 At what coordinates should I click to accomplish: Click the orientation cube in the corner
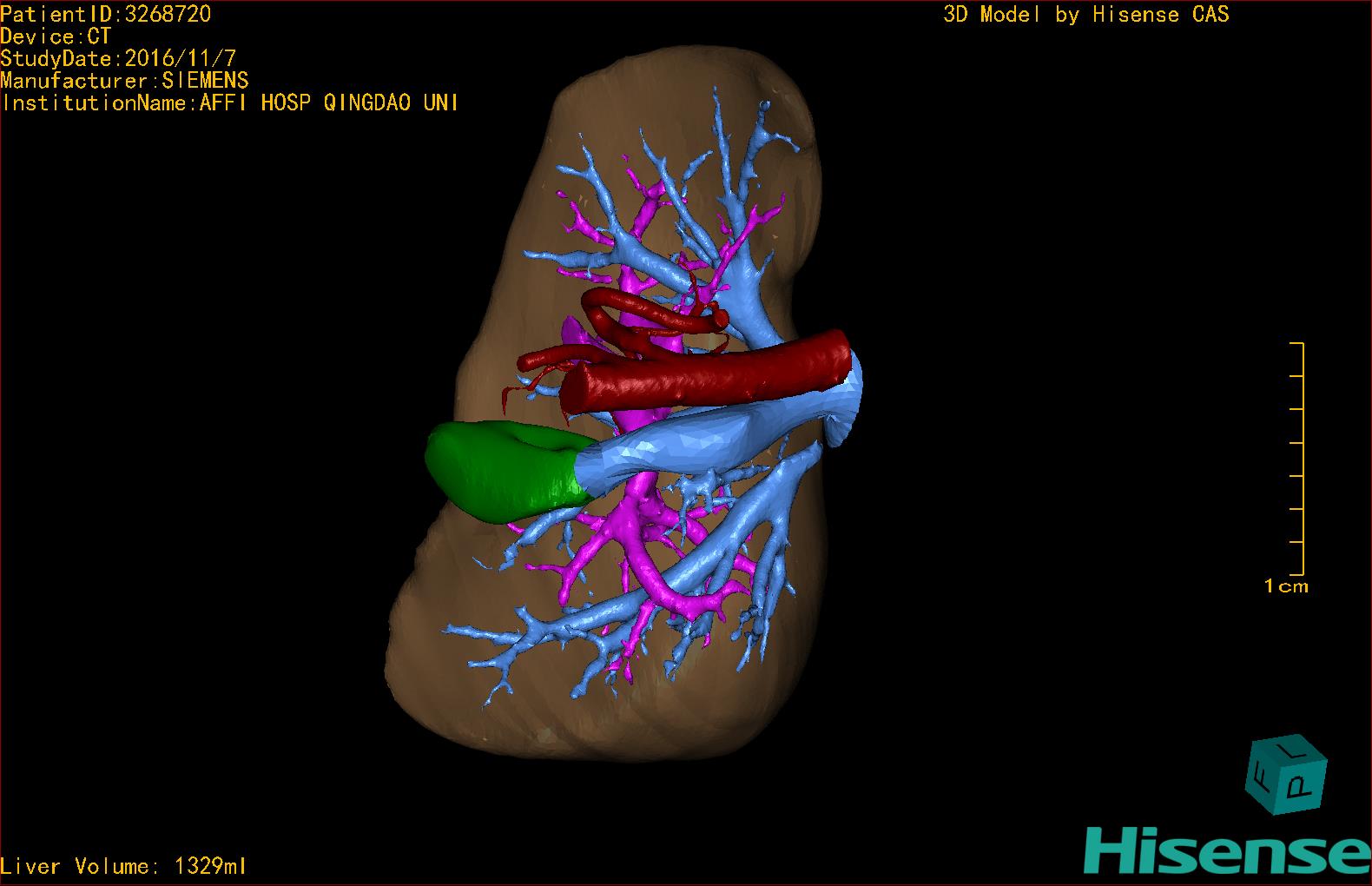(x=1287, y=775)
